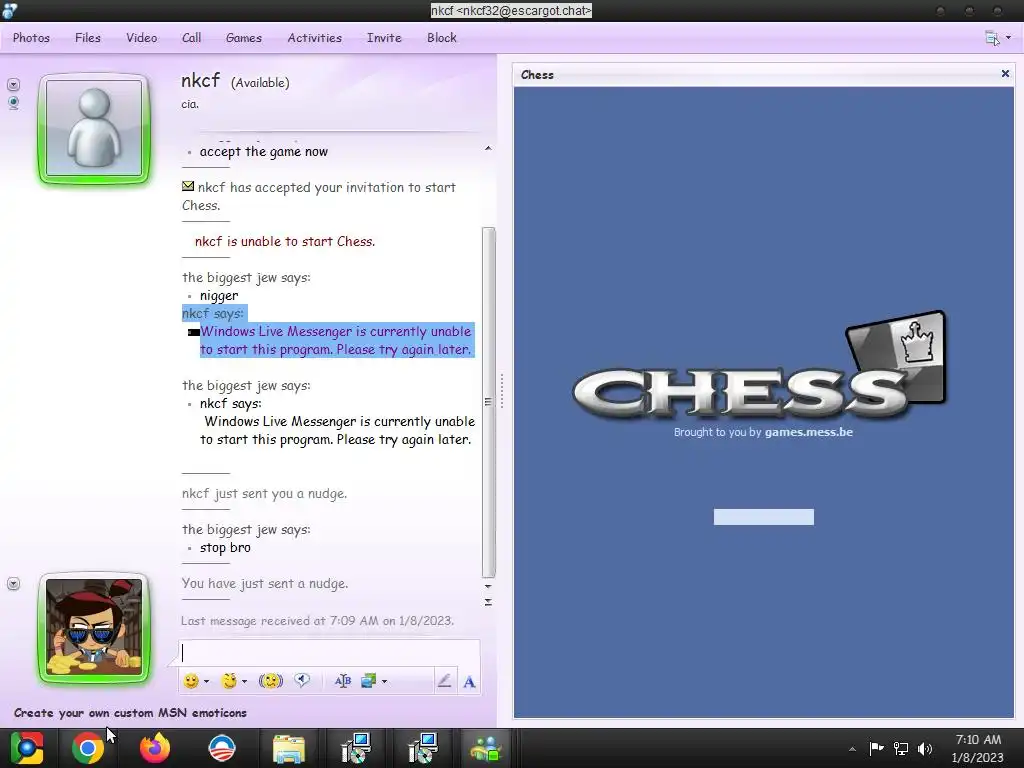Click the contact name 'nkcf' heading
This screenshot has width=1024, height=768.
click(200, 80)
